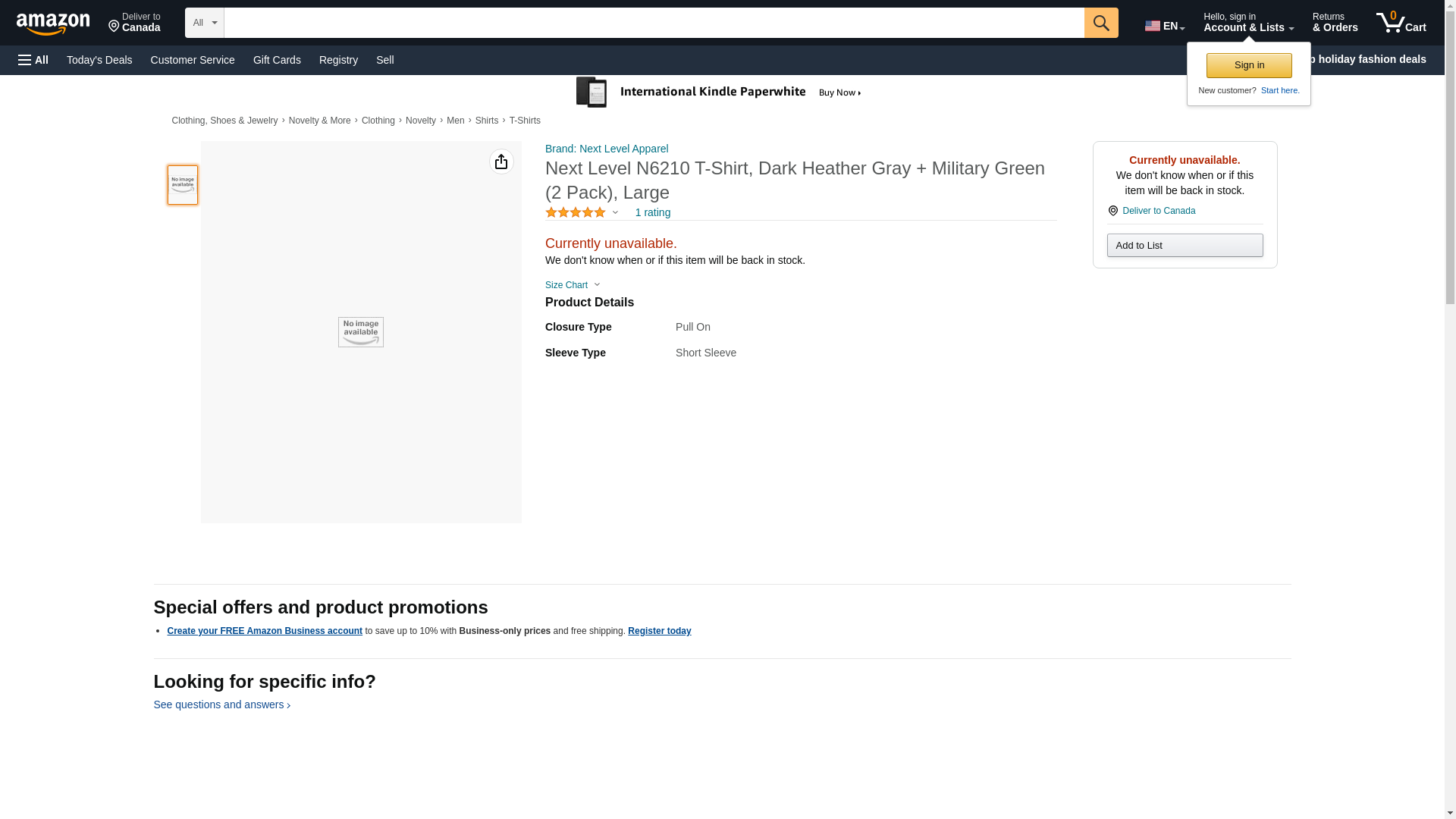Open the All hamburger menu
The image size is (1456, 819).
33,60
